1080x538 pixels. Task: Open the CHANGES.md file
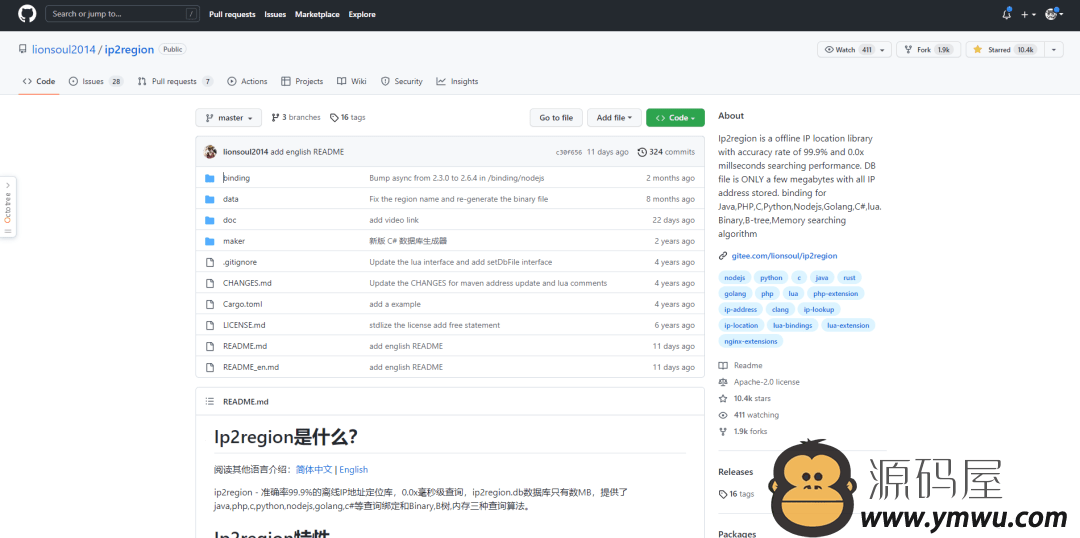click(247, 283)
